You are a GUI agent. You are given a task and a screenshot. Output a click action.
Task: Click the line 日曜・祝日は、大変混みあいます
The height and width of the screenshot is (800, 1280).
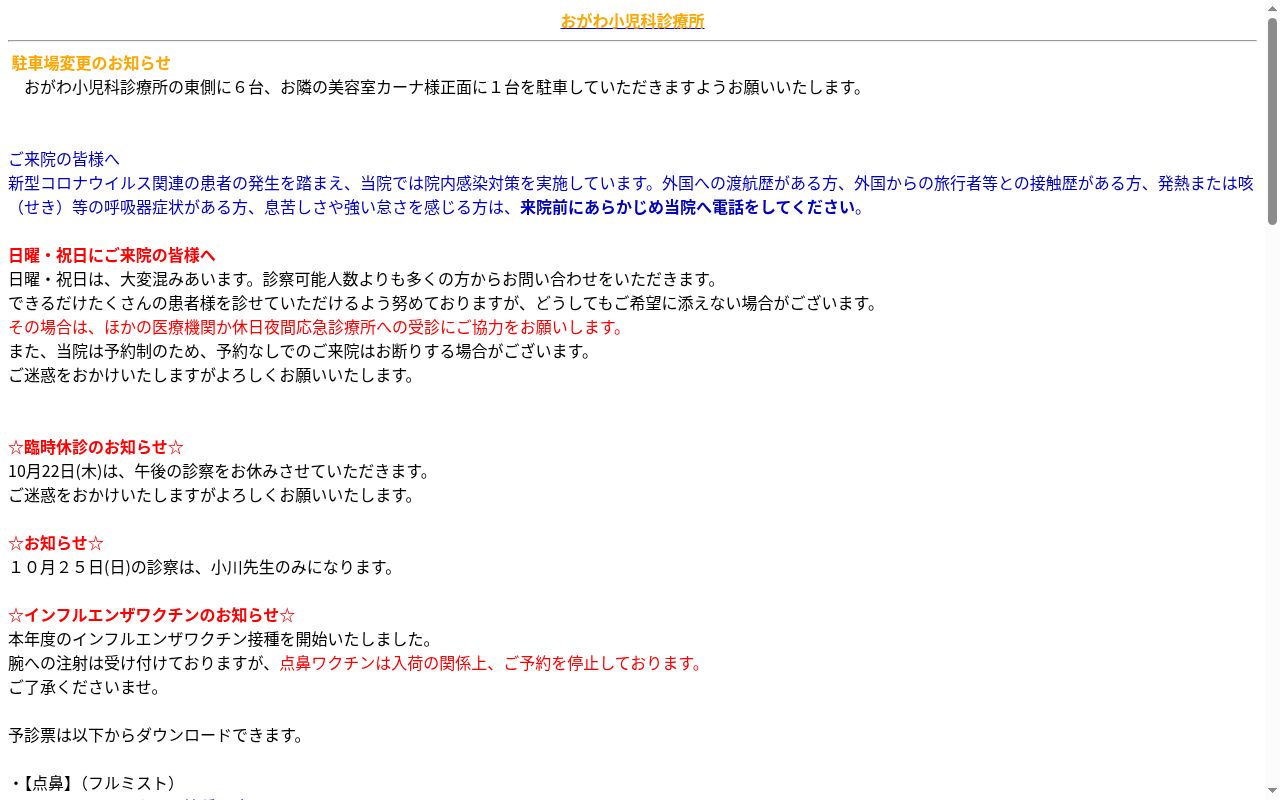pyautogui.click(x=364, y=279)
